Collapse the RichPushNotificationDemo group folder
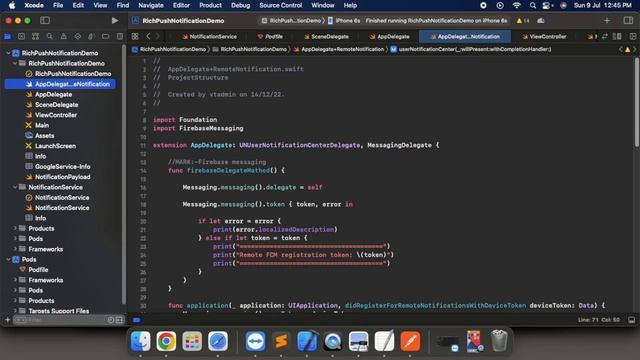 [x=15, y=63]
